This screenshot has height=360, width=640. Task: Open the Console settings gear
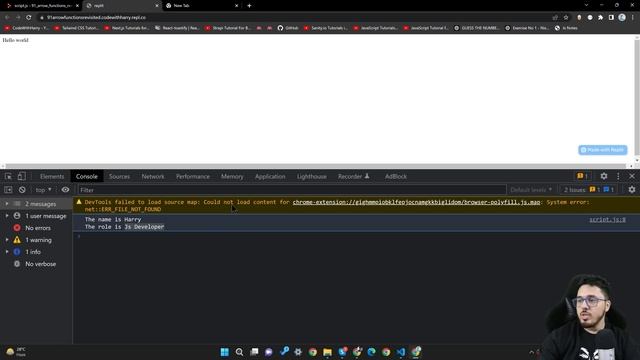click(x=632, y=190)
